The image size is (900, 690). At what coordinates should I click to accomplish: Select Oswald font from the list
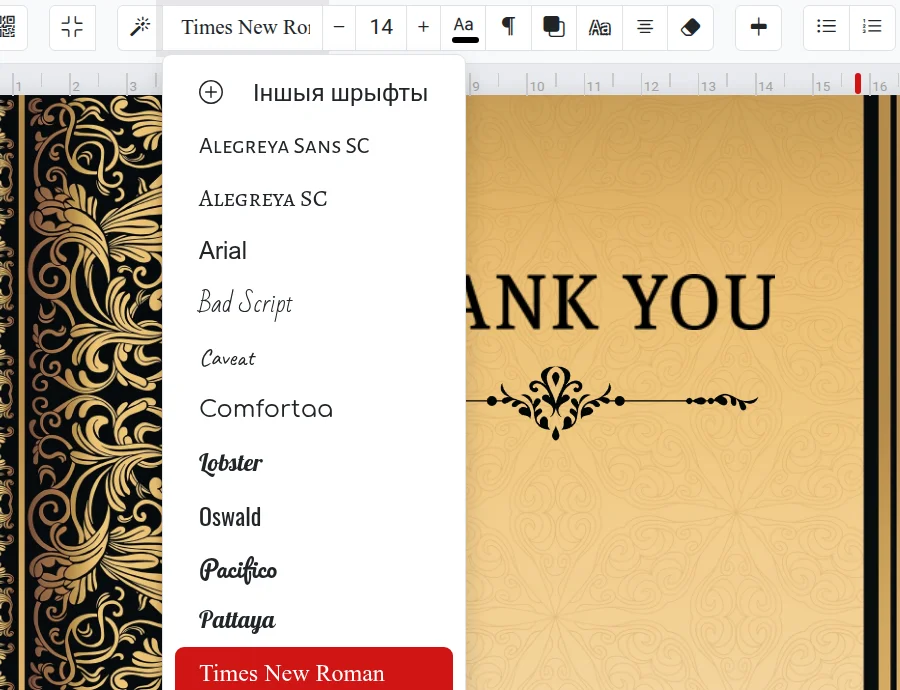tap(313, 517)
